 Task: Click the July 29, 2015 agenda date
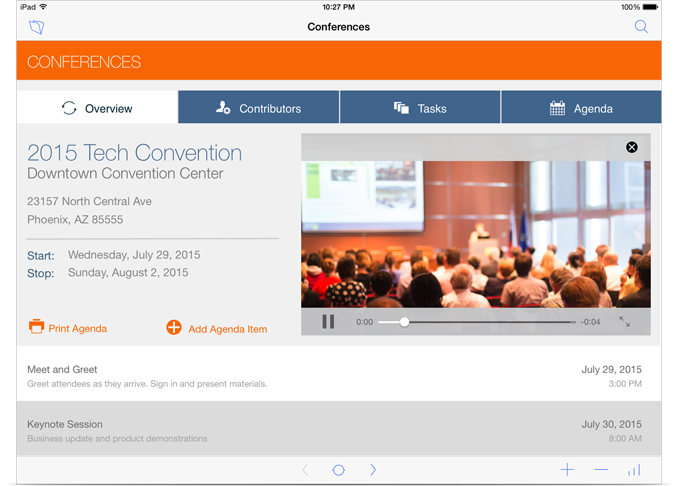(611, 370)
